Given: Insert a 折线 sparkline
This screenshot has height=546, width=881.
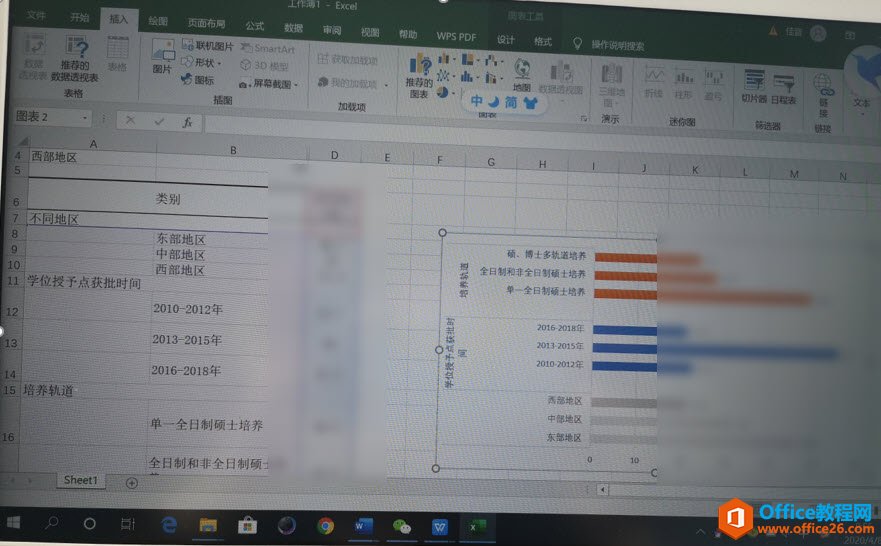Looking at the screenshot, I should coord(653,83).
